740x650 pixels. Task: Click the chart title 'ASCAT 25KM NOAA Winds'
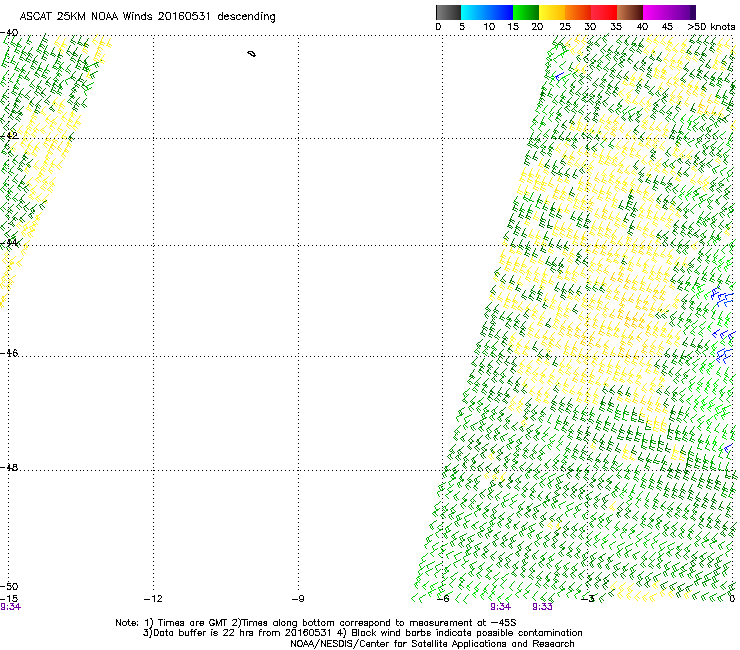(87, 16)
